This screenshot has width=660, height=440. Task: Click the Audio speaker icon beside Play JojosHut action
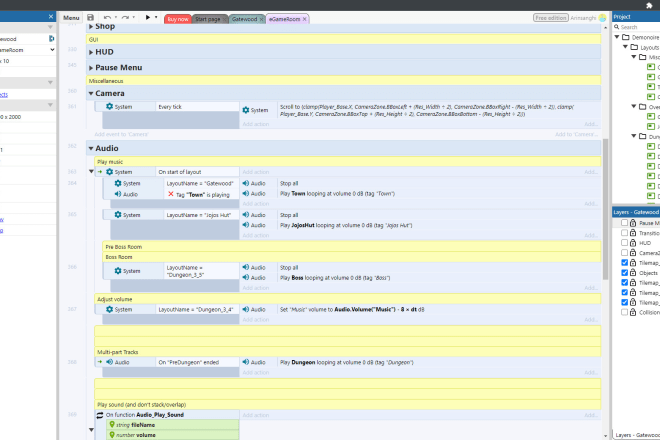[246, 225]
